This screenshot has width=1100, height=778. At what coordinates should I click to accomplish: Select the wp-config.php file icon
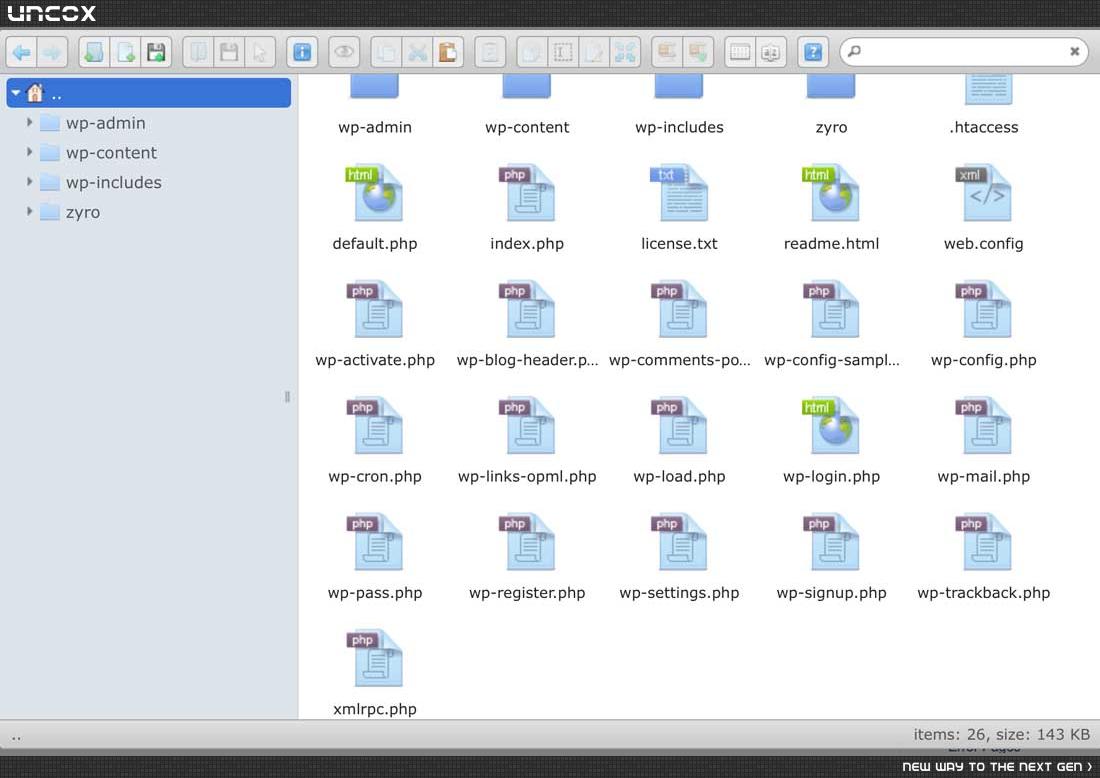tap(984, 309)
